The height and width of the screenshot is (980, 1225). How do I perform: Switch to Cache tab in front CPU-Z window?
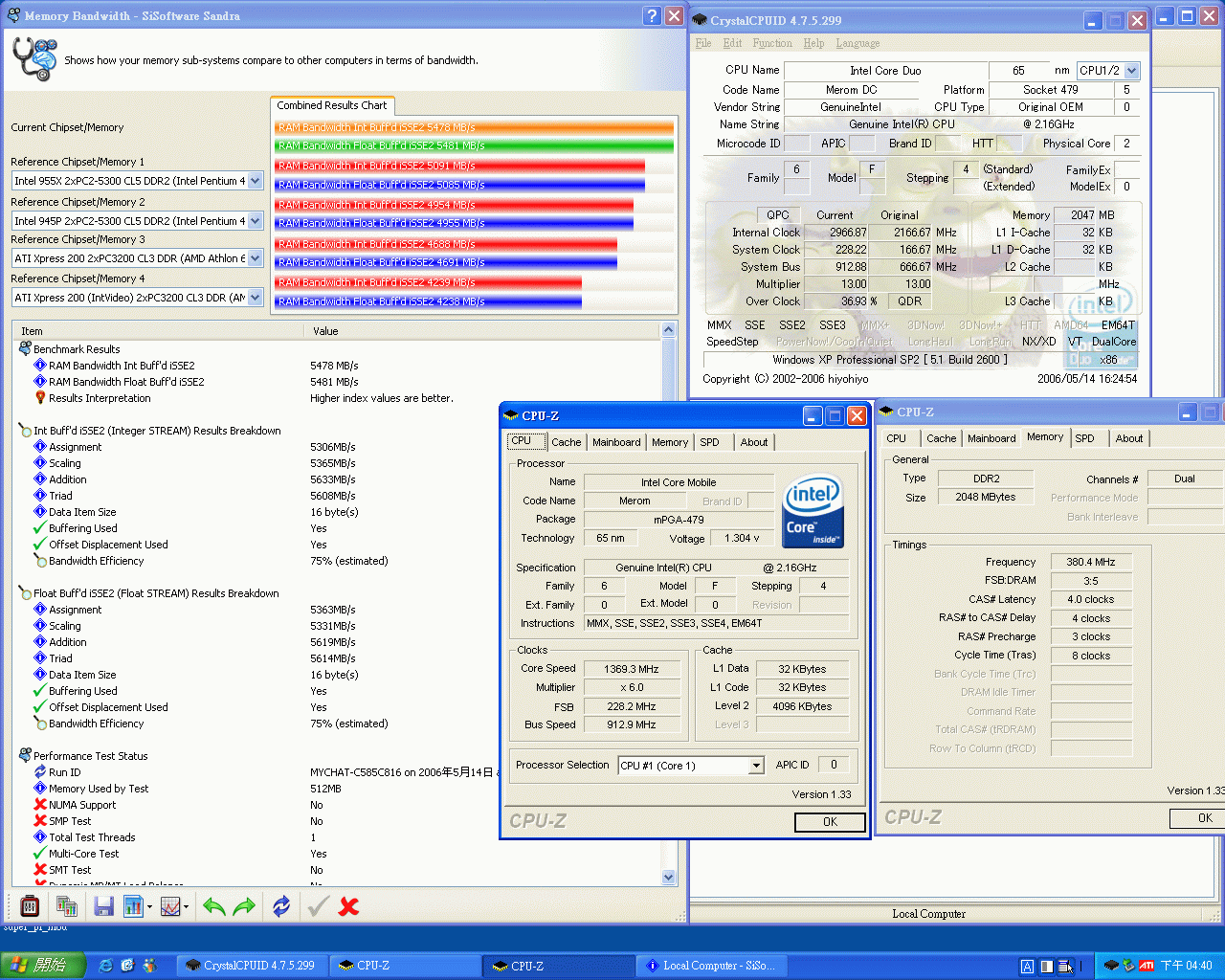tap(566, 442)
